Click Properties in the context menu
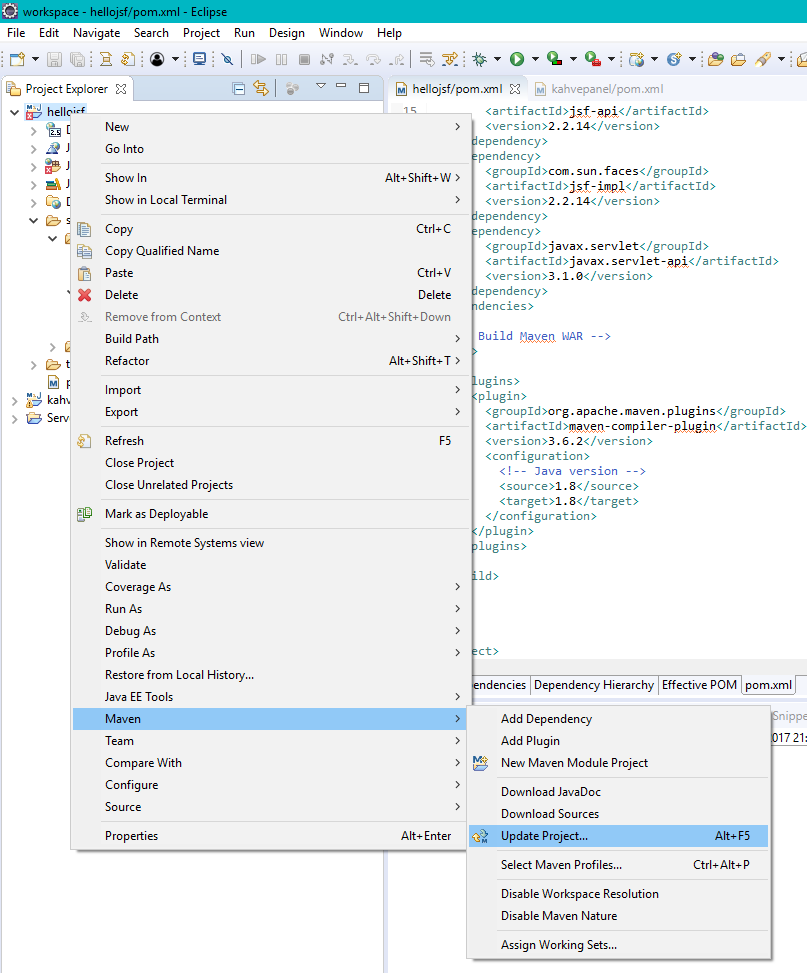Viewport: 807px width, 973px height. pos(269,836)
